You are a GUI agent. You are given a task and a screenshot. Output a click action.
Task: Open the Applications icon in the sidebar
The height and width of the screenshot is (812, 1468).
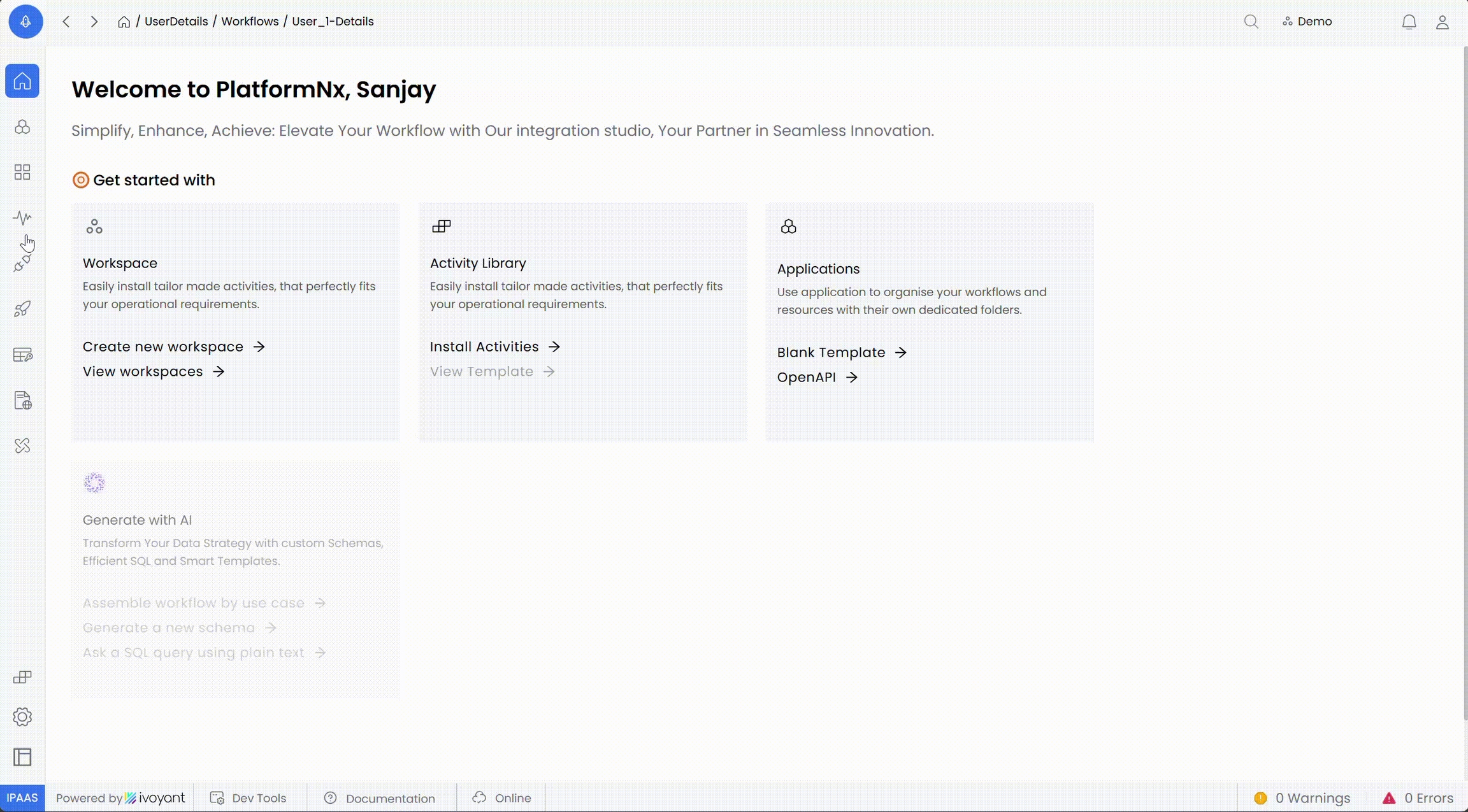tap(22, 127)
